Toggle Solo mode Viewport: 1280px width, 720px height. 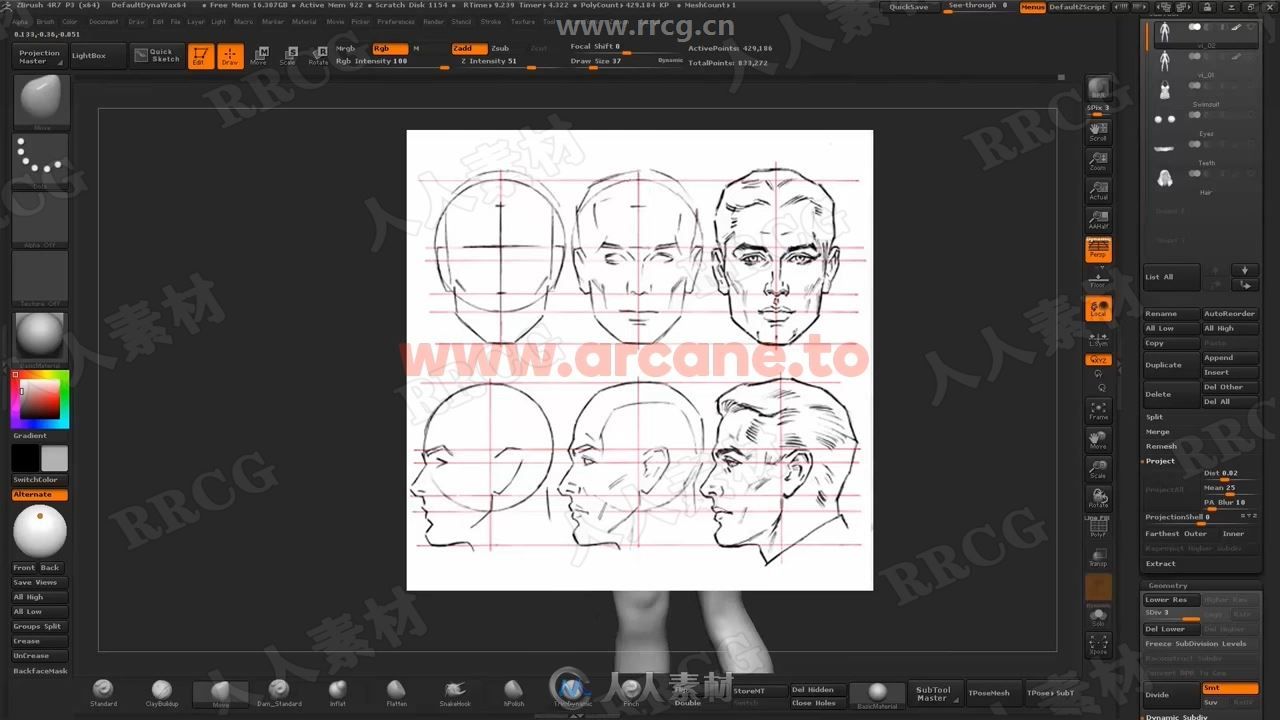(x=1098, y=615)
